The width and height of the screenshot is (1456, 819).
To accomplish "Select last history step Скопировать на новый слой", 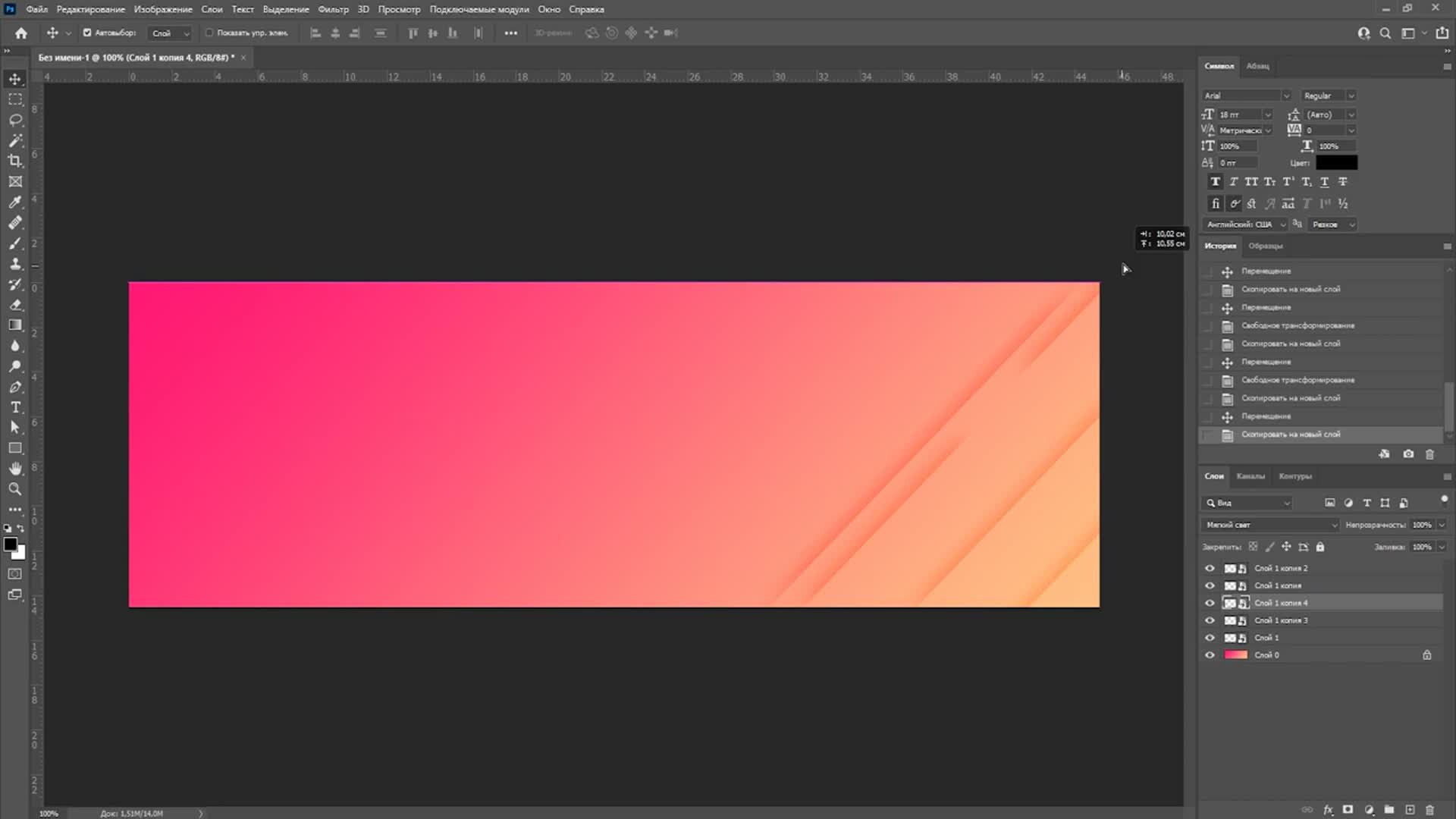I will tap(1321, 435).
